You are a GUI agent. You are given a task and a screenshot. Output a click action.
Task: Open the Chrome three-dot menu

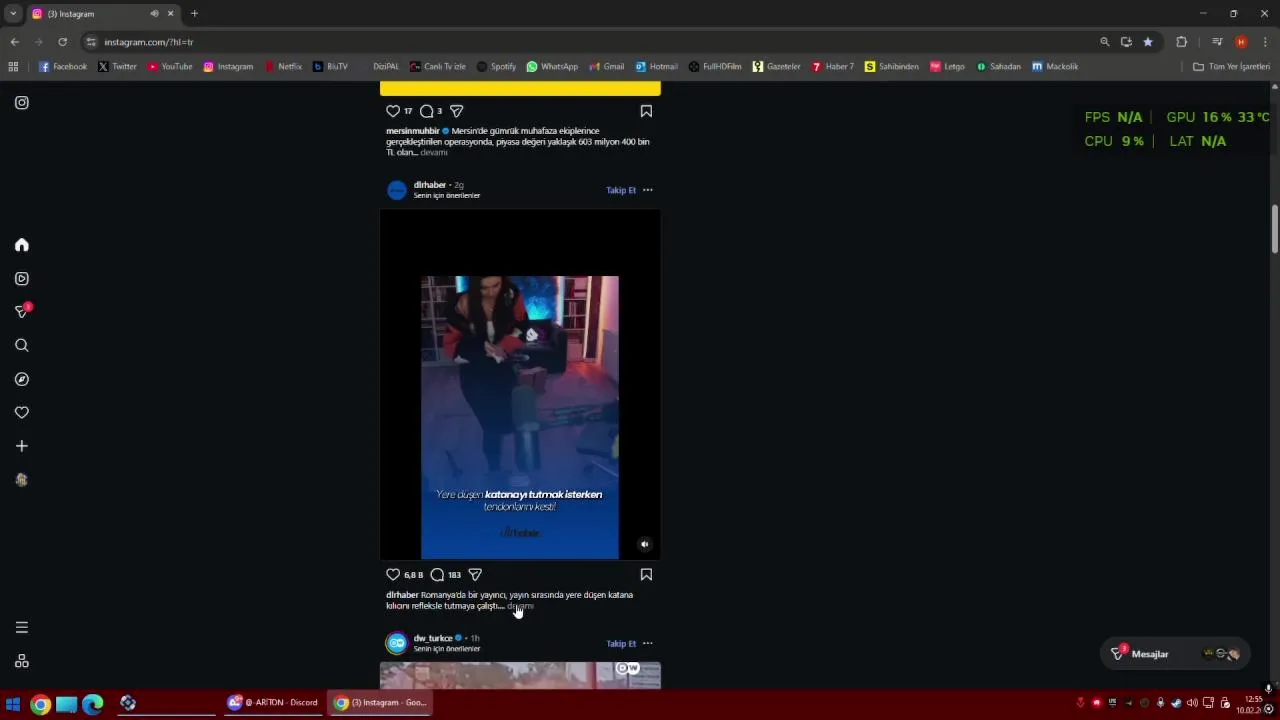coord(1266,42)
